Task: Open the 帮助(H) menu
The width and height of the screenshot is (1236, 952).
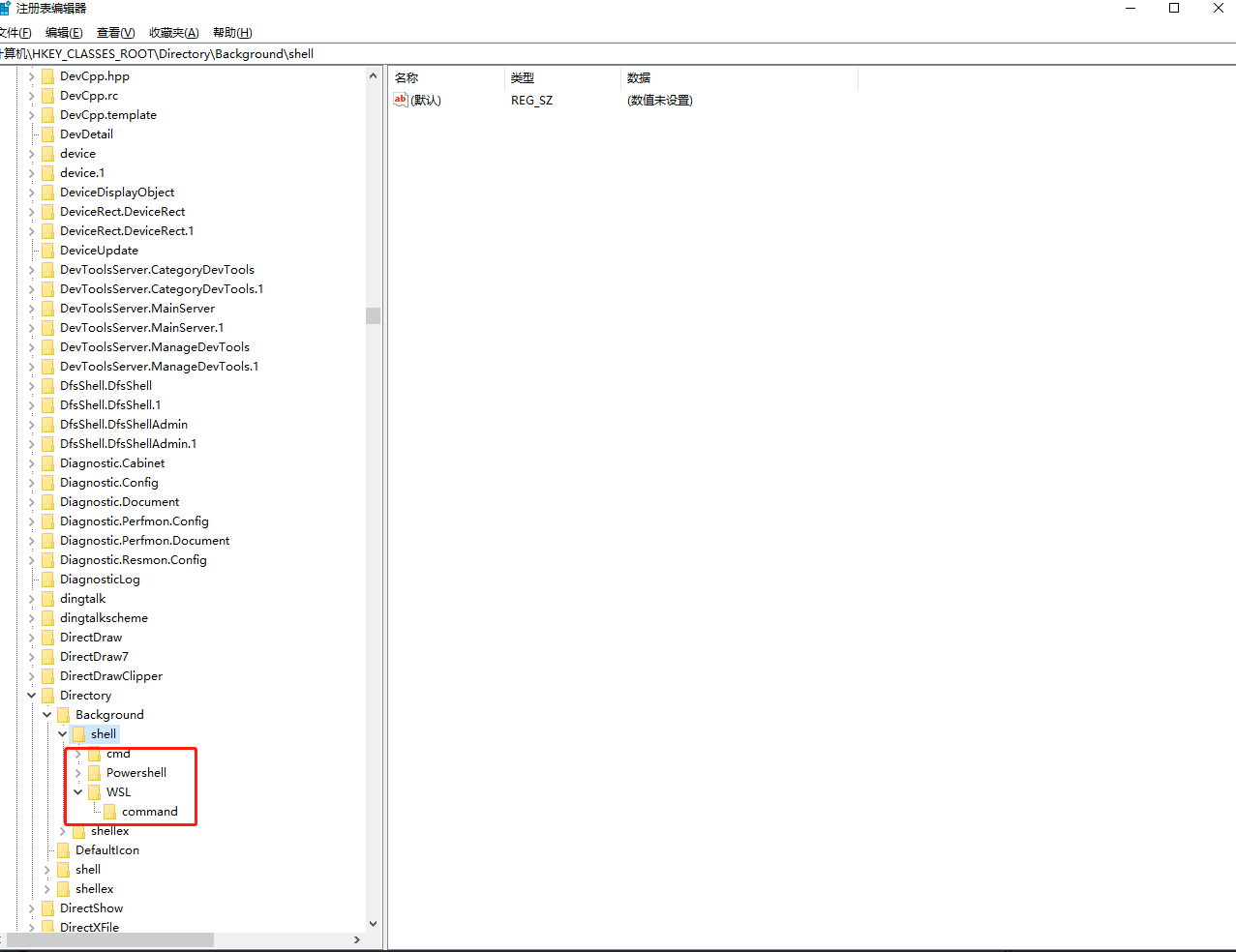Action: pyautogui.click(x=232, y=33)
